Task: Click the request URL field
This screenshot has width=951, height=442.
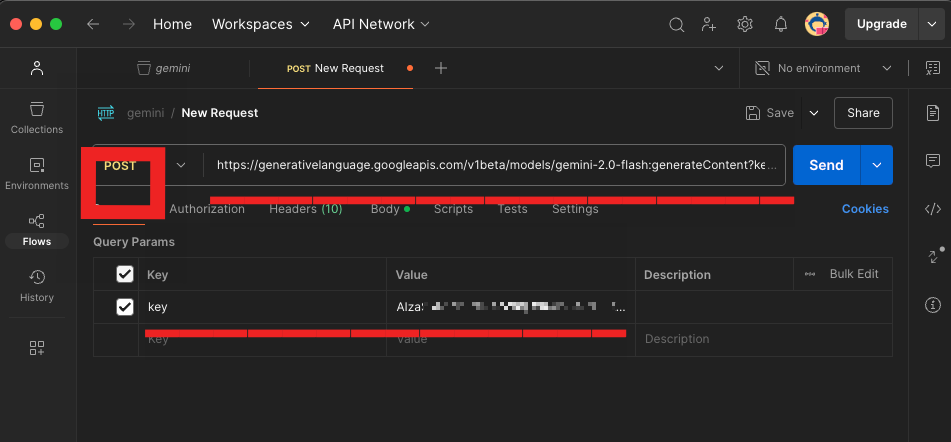Action: click(x=495, y=165)
